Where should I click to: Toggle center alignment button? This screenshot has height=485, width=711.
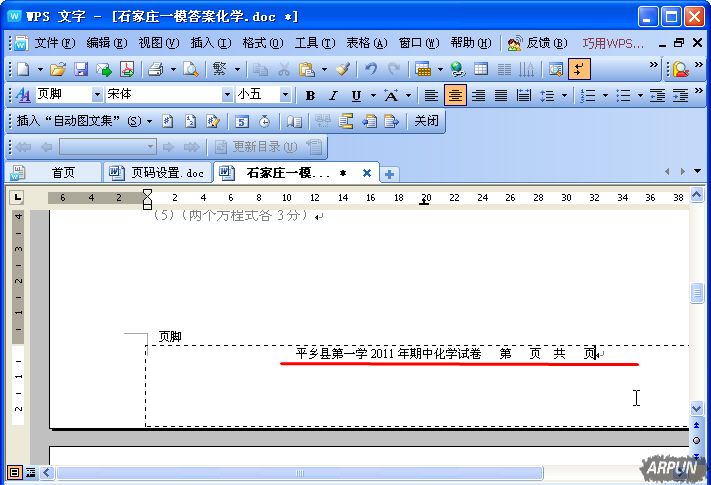[x=455, y=95]
